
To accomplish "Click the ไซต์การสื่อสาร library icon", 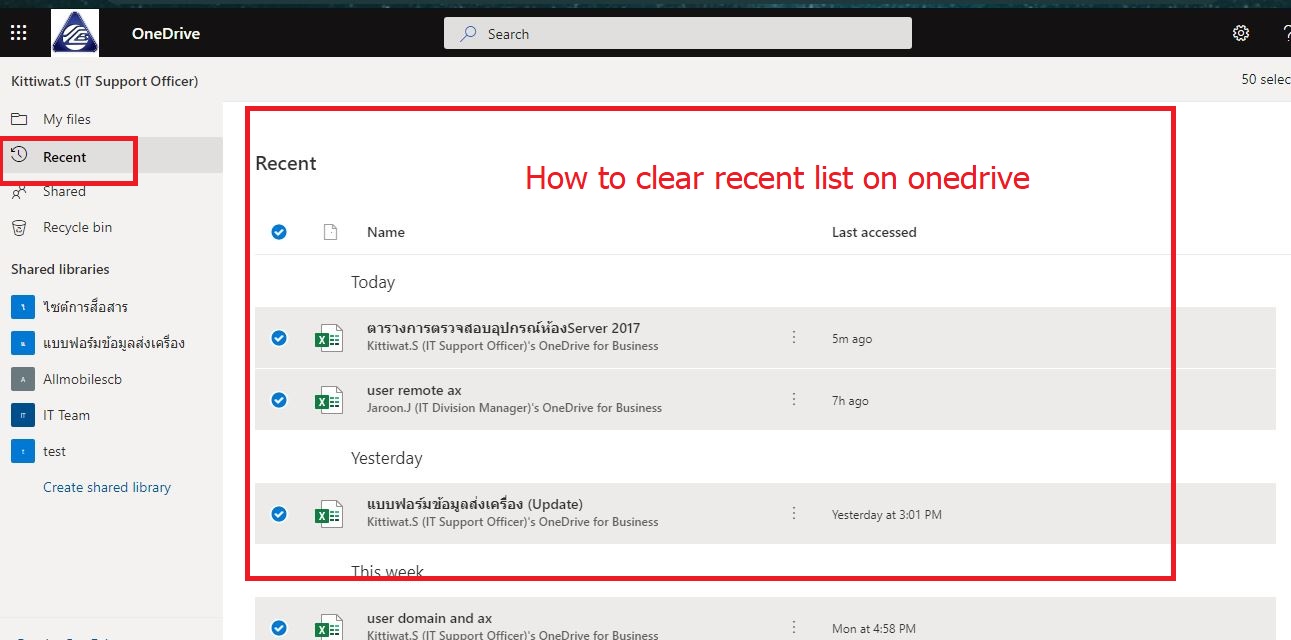I will [23, 306].
